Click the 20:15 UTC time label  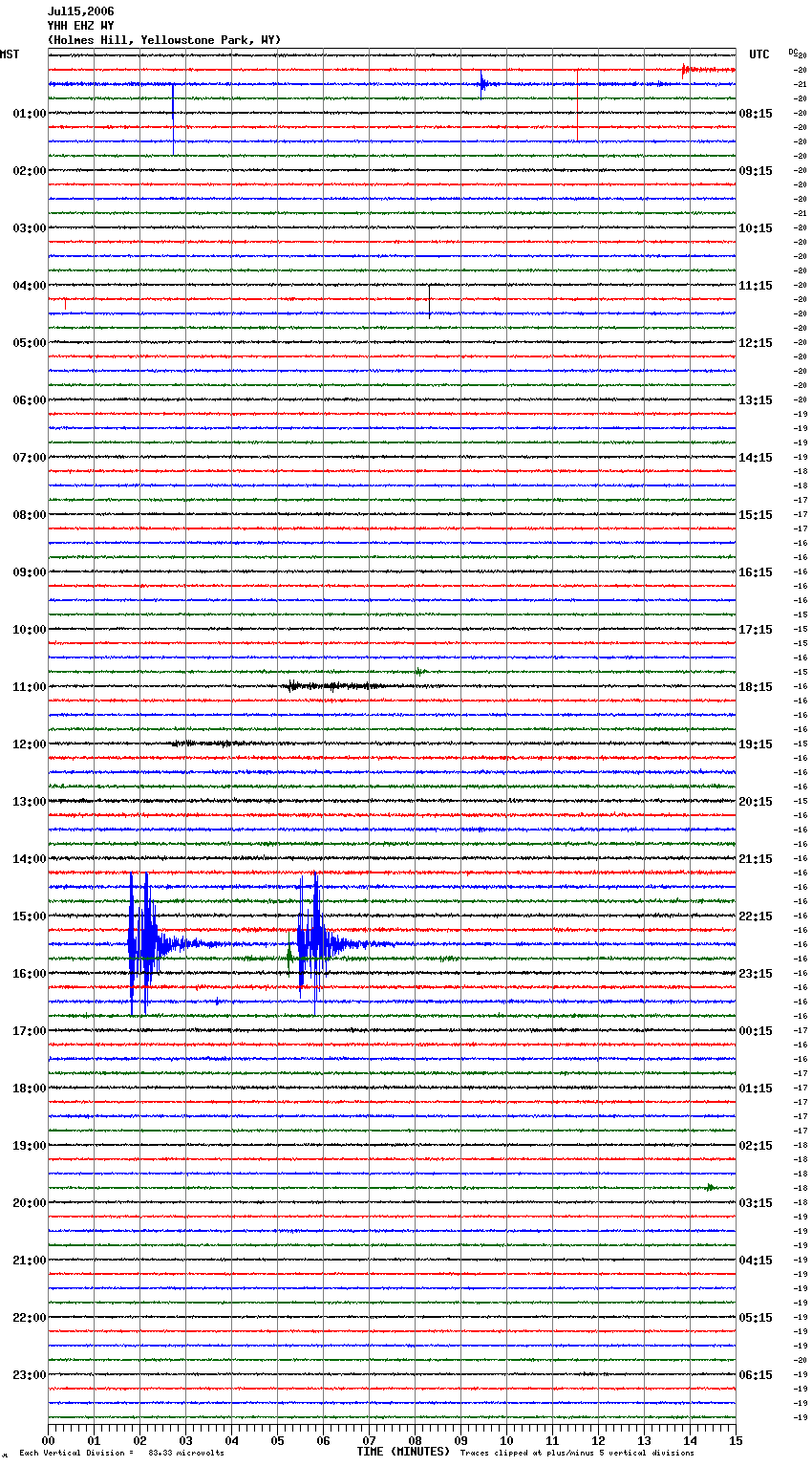756,802
